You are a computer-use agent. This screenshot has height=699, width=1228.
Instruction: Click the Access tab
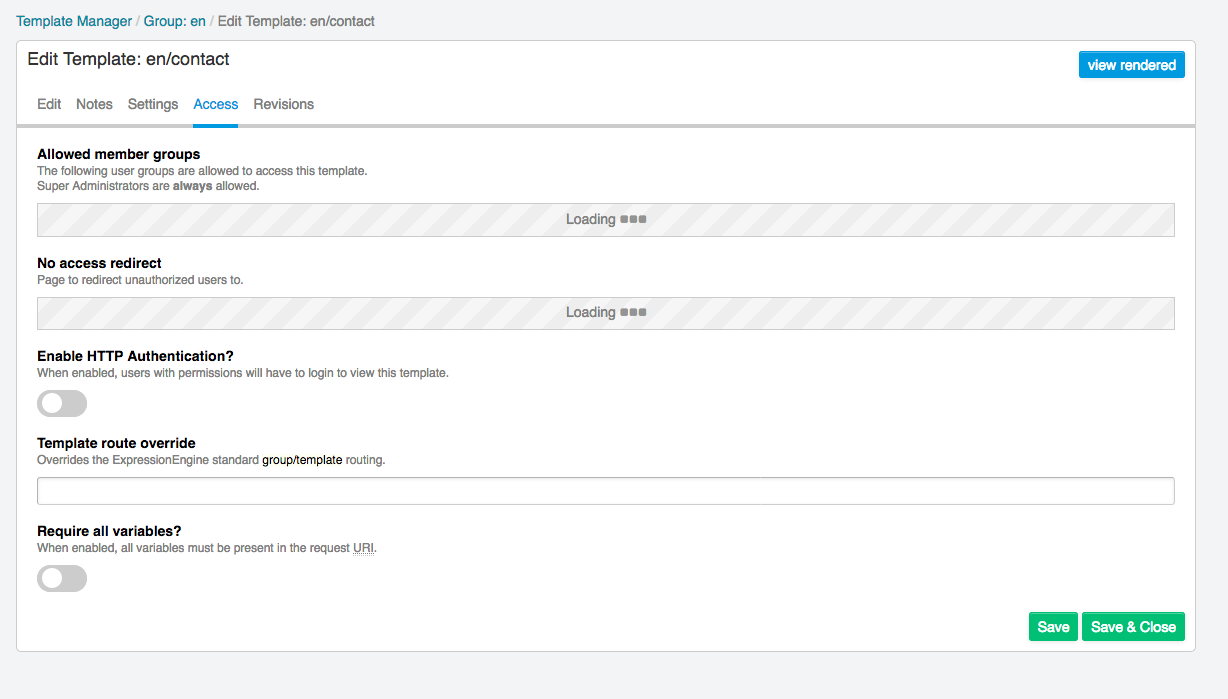215,104
